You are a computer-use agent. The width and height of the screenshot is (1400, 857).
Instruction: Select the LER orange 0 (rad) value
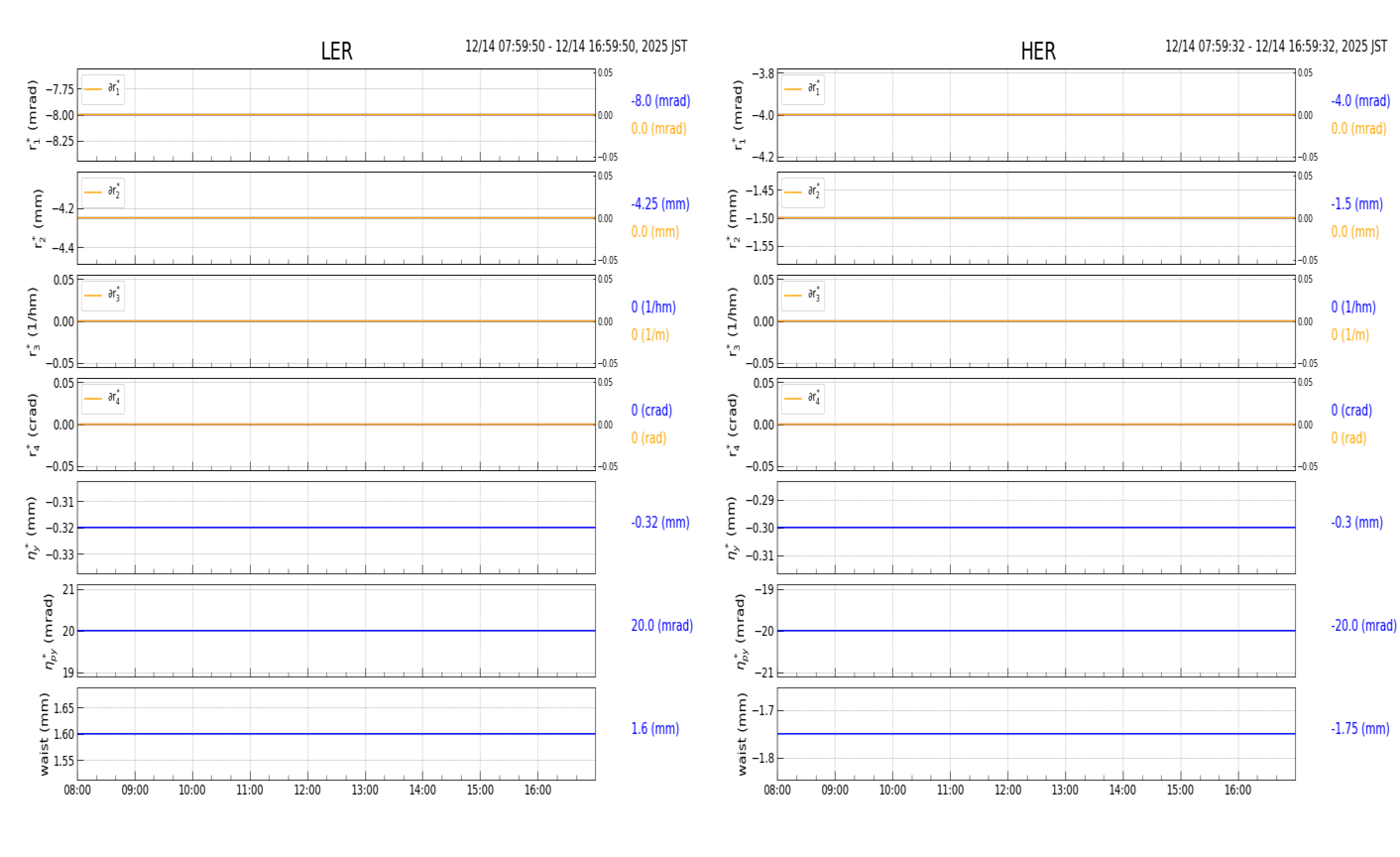click(x=648, y=438)
